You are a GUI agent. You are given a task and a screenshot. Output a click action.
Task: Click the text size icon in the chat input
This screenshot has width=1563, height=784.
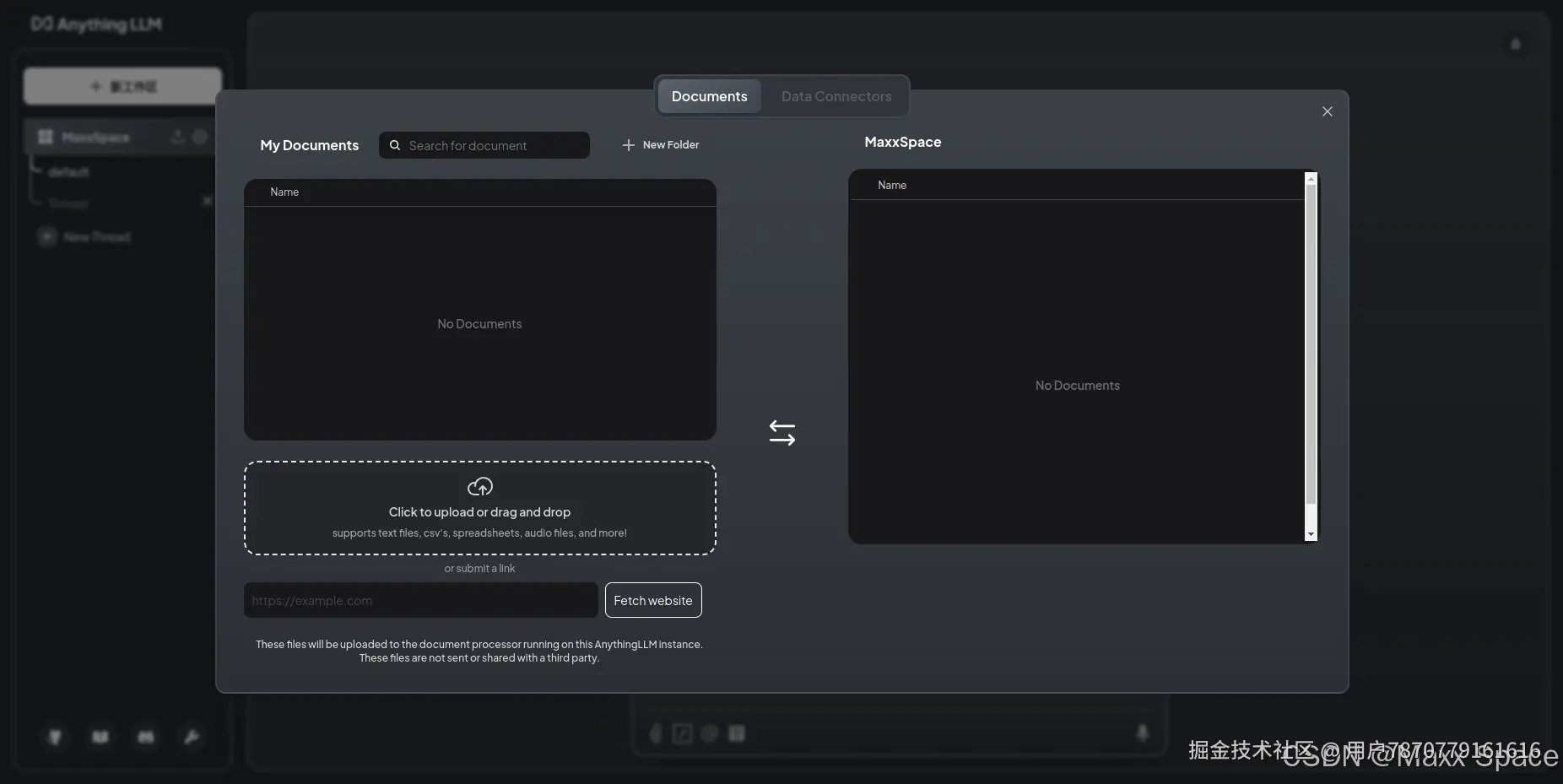point(737,733)
